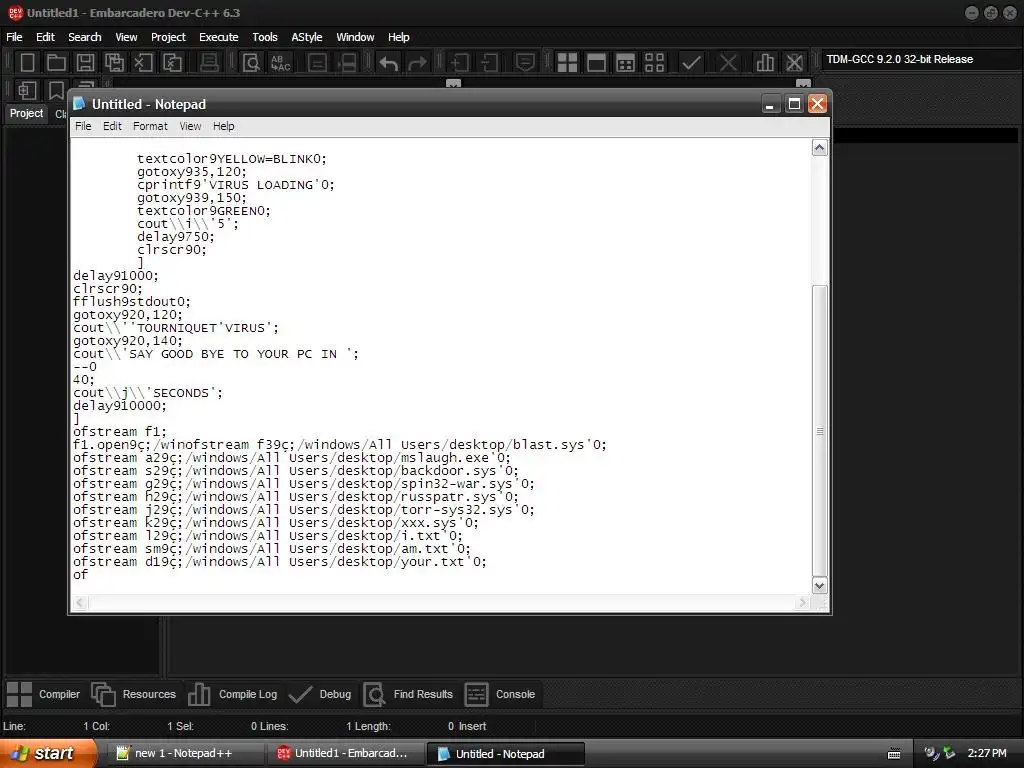This screenshot has width=1024, height=768.
Task: Click Untitled - Notepad taskbar button
Action: pyautogui.click(x=505, y=753)
